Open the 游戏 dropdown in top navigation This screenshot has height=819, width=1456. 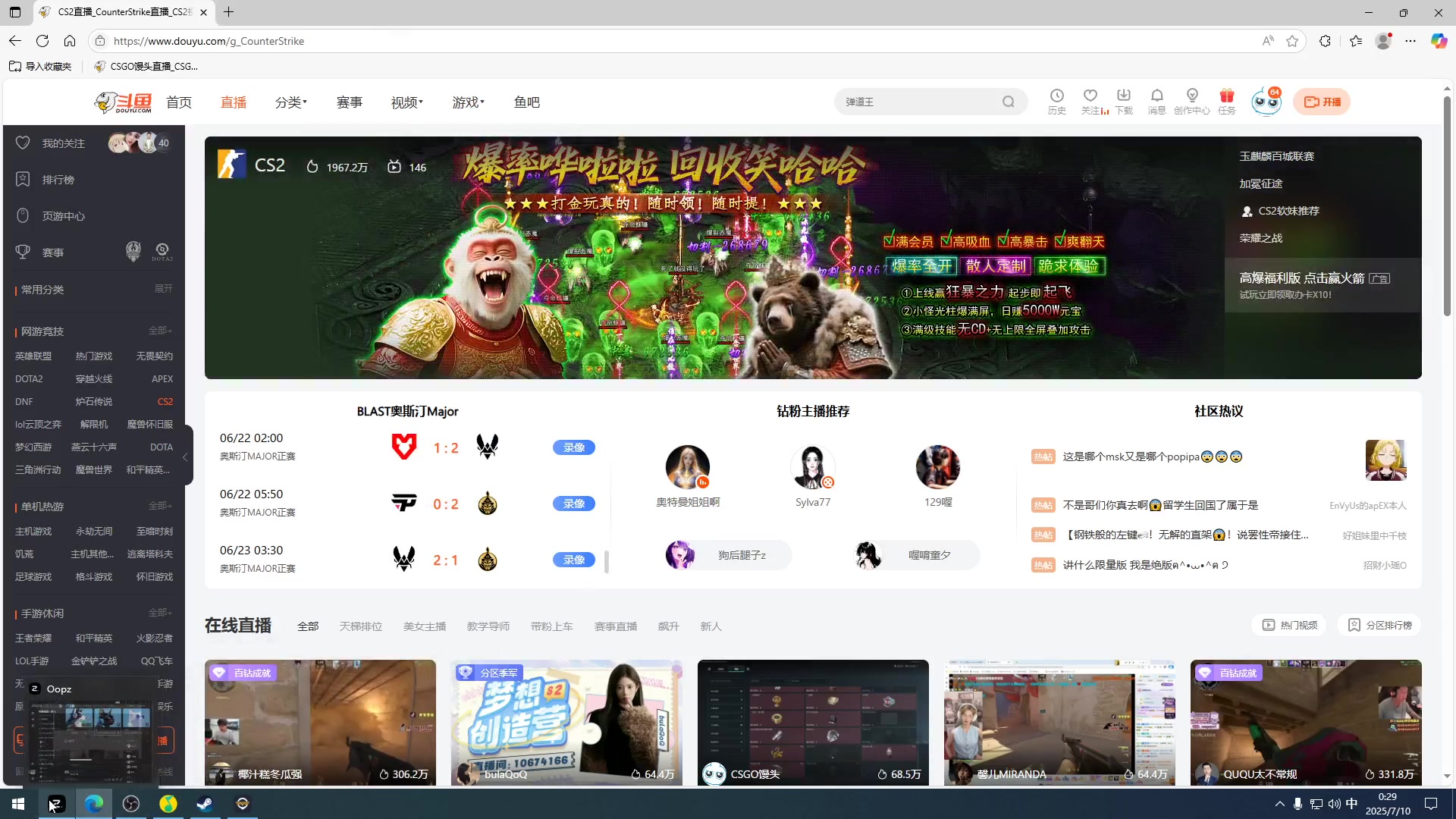point(469,102)
